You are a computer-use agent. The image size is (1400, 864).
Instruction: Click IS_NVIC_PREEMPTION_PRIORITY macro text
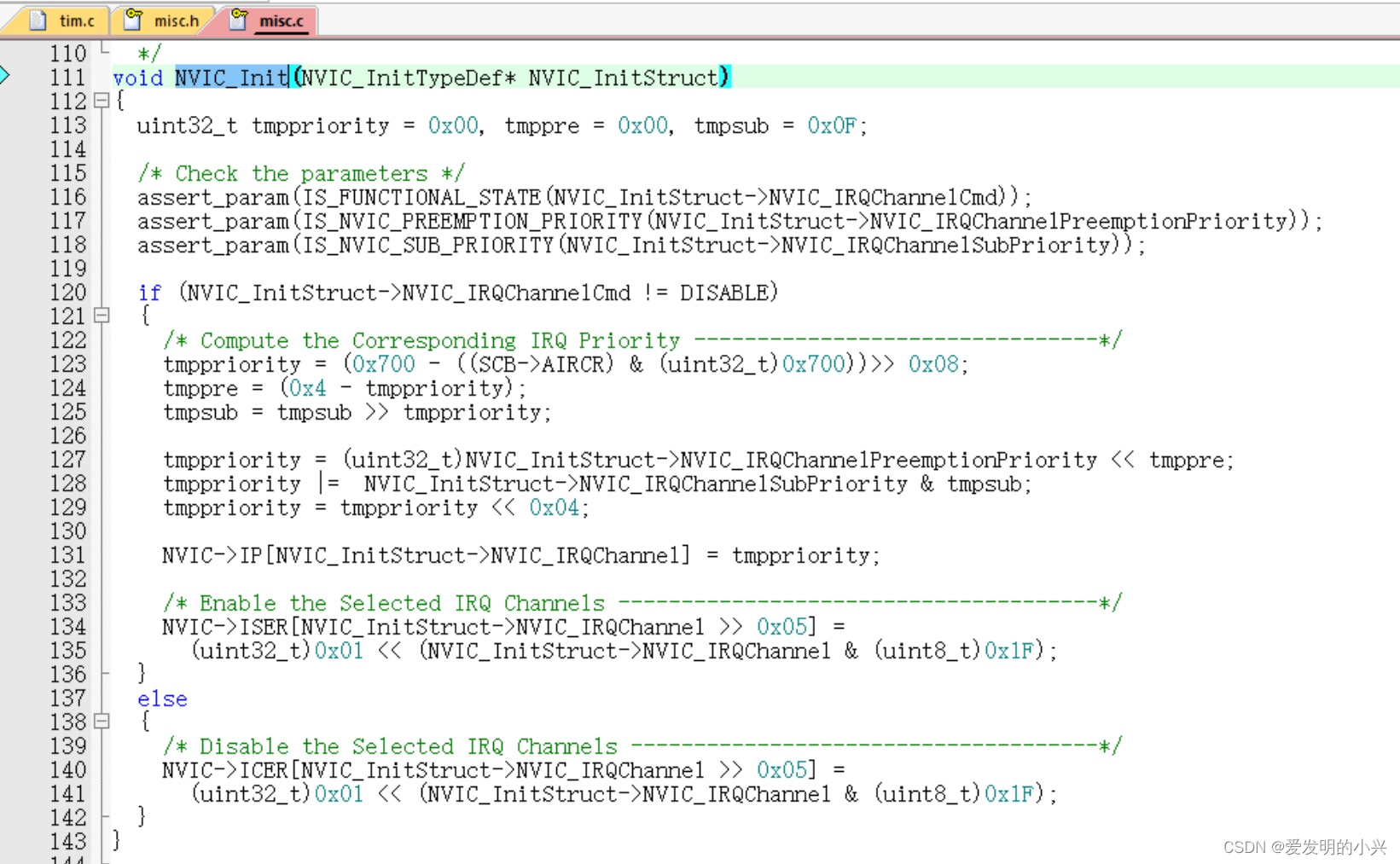(x=473, y=221)
